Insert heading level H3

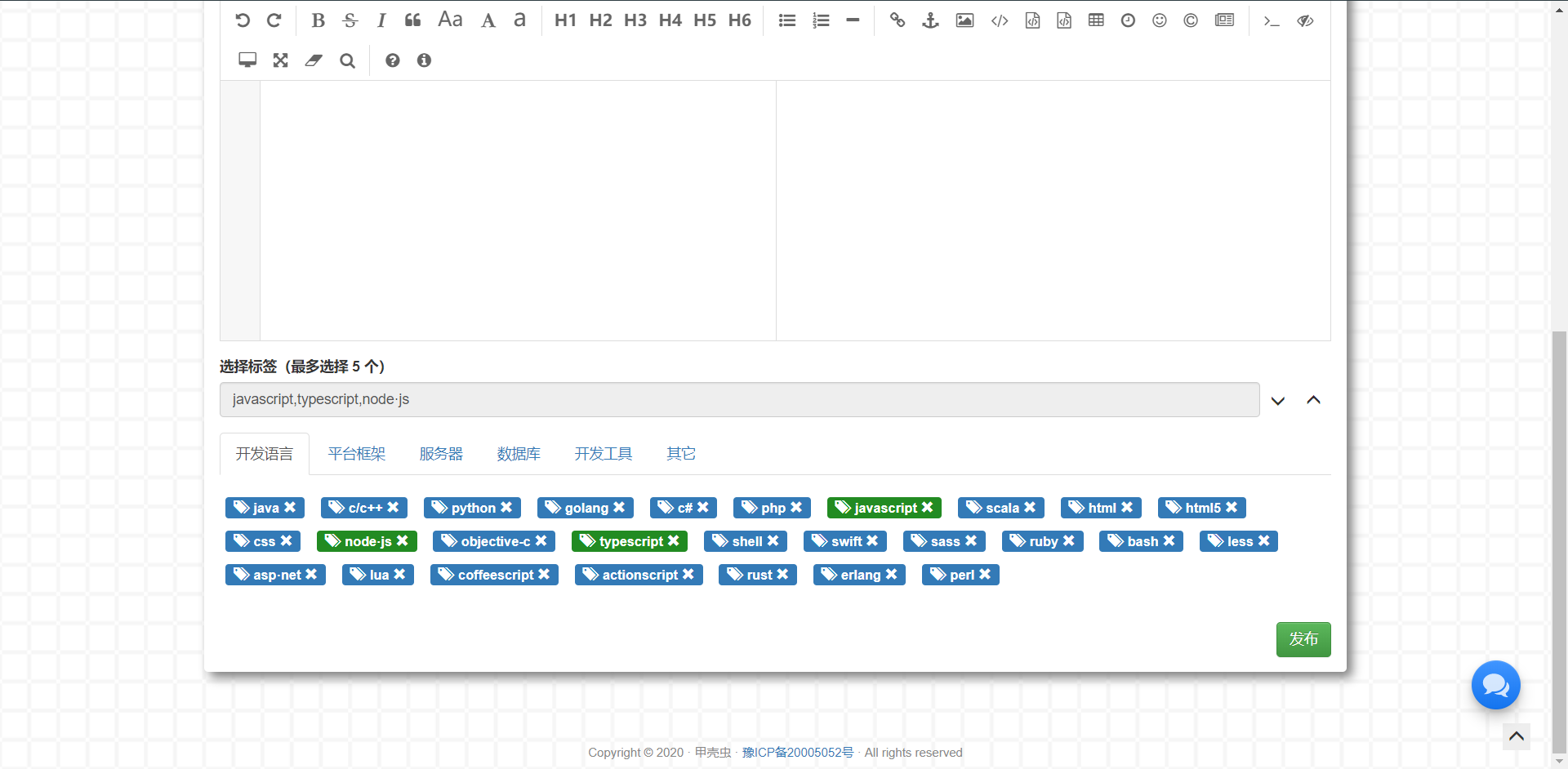[635, 20]
